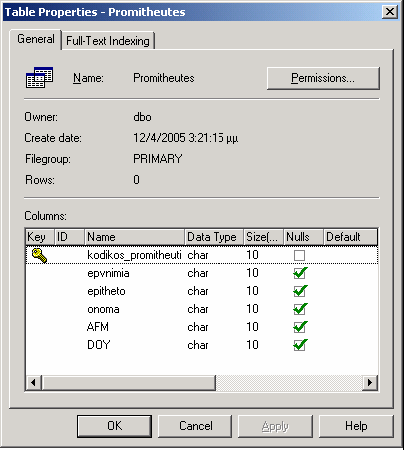Click the Name column header in grid
Screen dimensions: 404x450
pyautogui.click(x=134, y=237)
